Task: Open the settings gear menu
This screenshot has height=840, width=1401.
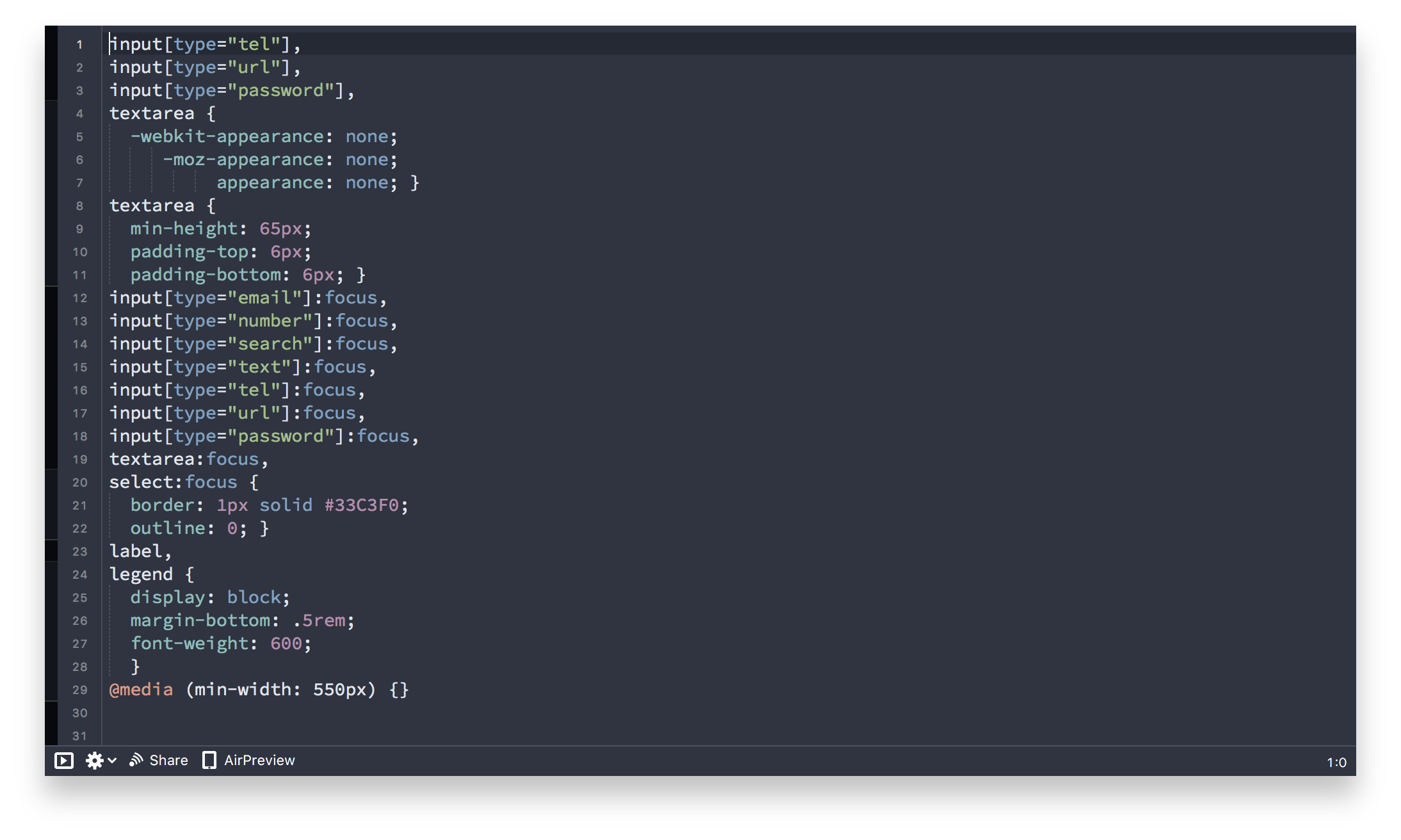Action: (x=95, y=761)
